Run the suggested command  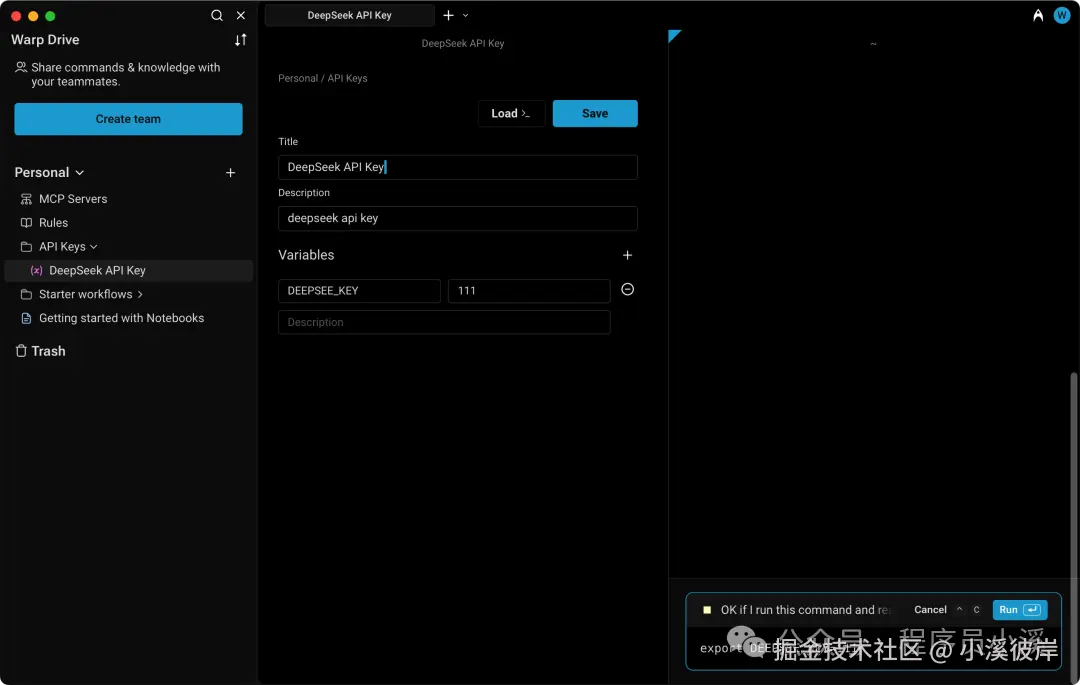click(1019, 610)
